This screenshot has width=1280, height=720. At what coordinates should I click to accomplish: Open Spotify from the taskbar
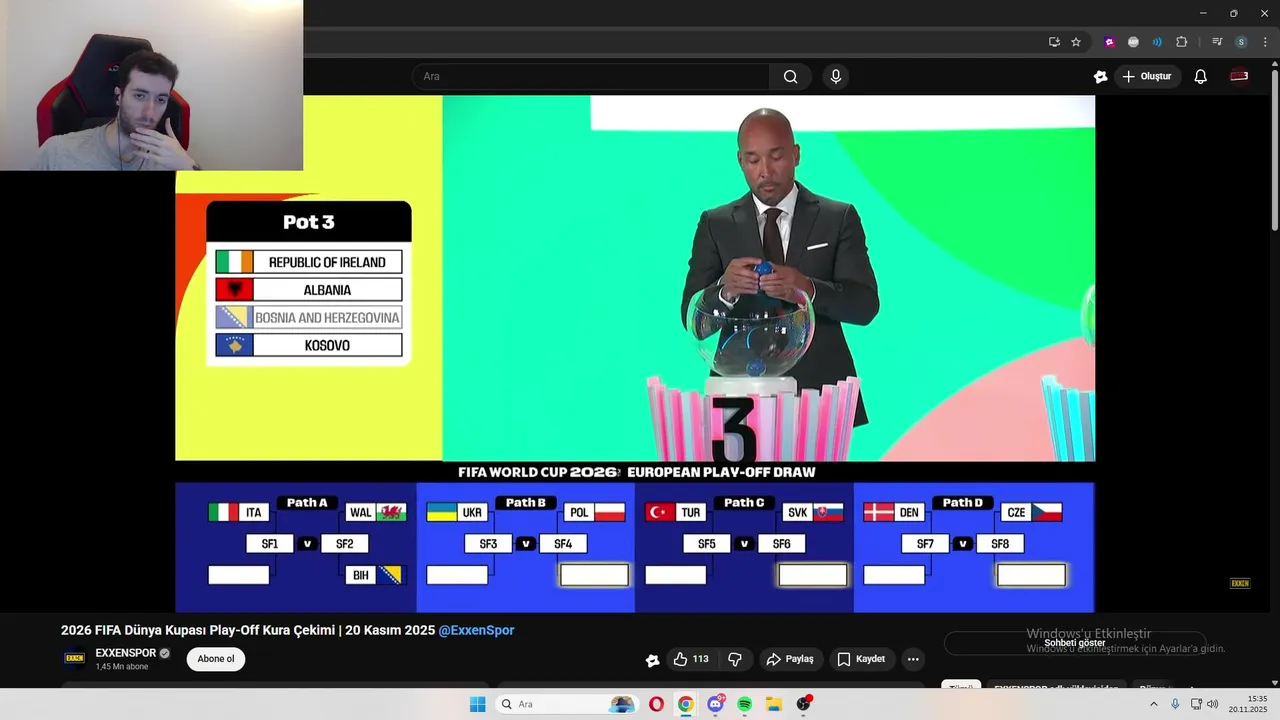click(x=745, y=704)
